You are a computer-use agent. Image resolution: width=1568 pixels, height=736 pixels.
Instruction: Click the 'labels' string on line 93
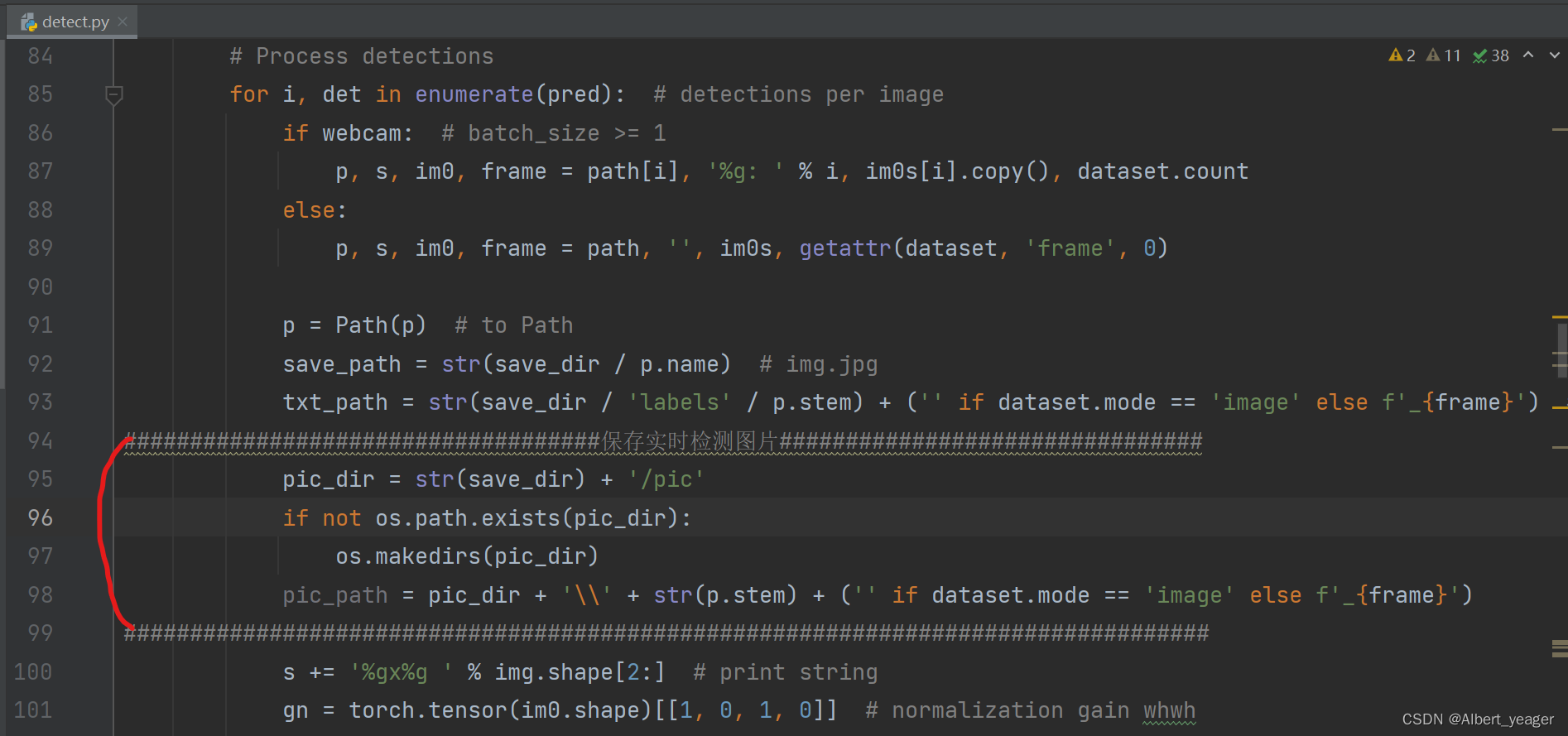(x=679, y=402)
